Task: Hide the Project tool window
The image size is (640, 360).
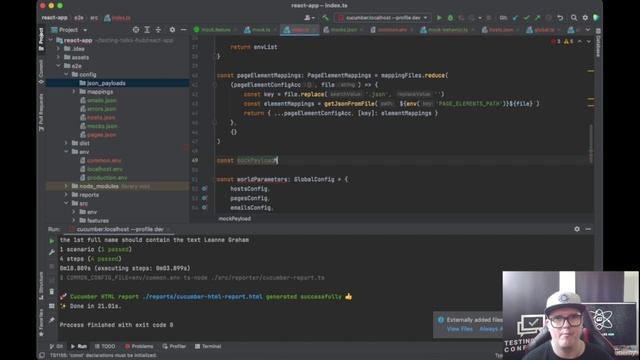Action: pos(184,30)
